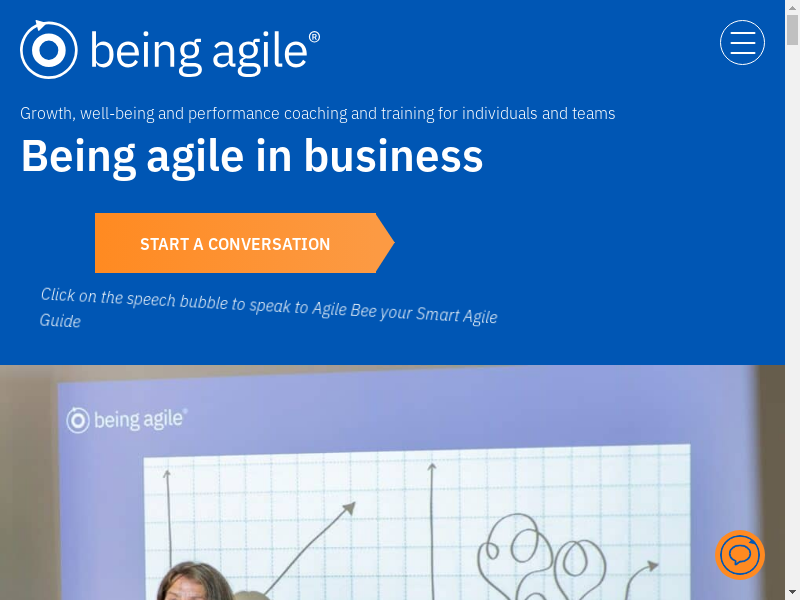Click the "Being agile in business" heading
The height and width of the screenshot is (600, 800).
(252, 157)
